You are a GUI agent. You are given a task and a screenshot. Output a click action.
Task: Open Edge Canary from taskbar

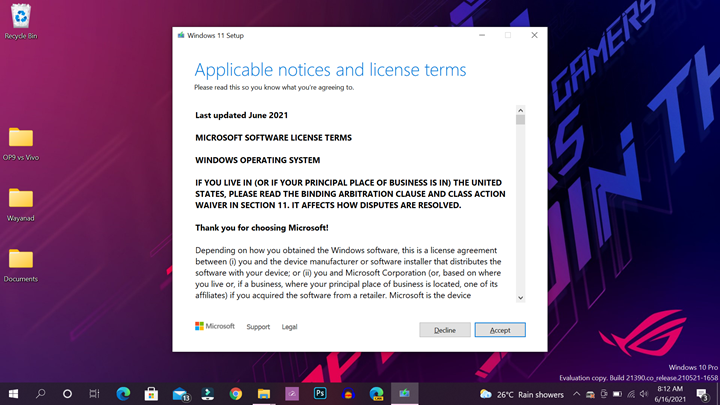[377, 394]
